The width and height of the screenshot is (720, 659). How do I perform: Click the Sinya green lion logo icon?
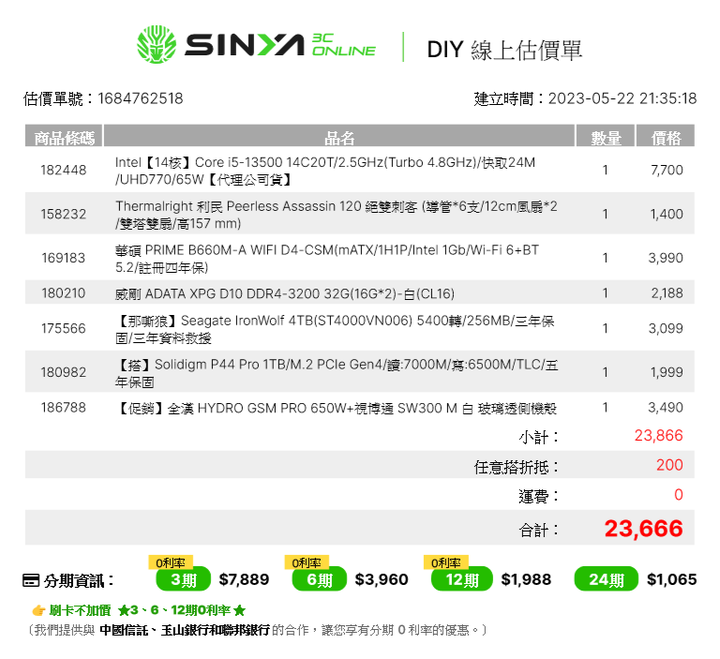point(156,45)
